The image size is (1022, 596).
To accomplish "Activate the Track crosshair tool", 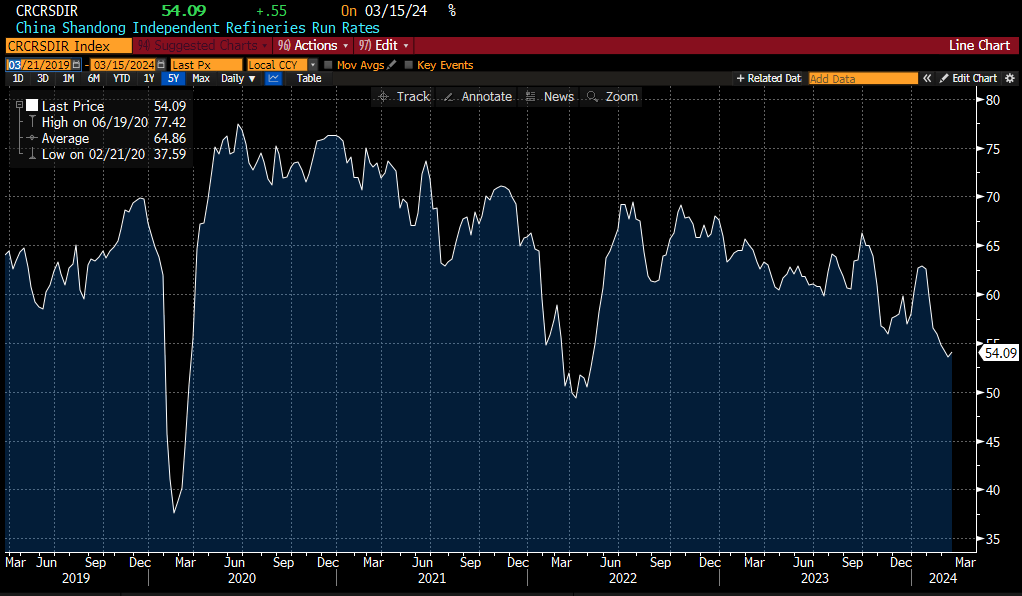I will [x=404, y=97].
